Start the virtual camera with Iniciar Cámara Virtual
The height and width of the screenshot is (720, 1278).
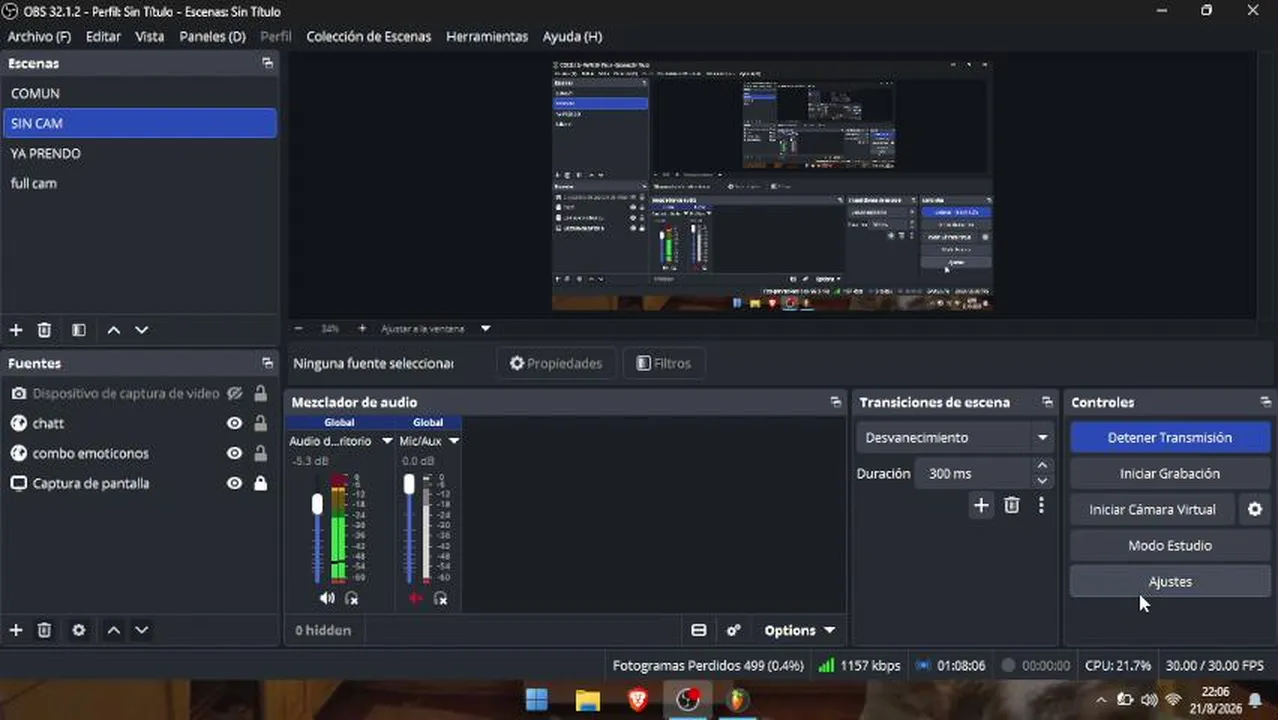(x=1152, y=509)
